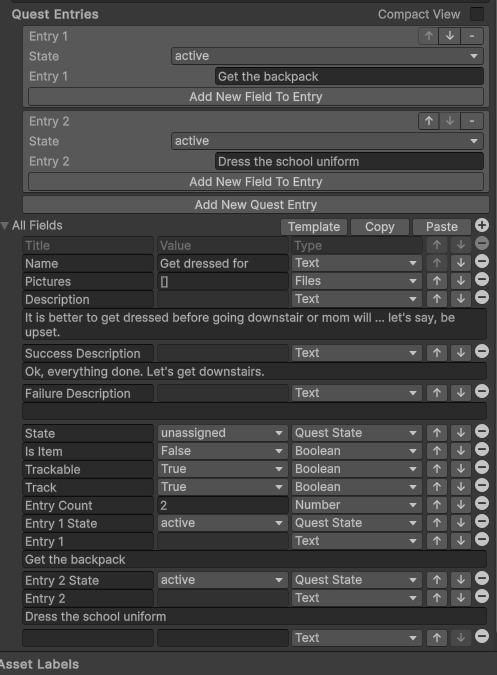
Task: Open Failure Description Text type dropdown
Action: 357,393
